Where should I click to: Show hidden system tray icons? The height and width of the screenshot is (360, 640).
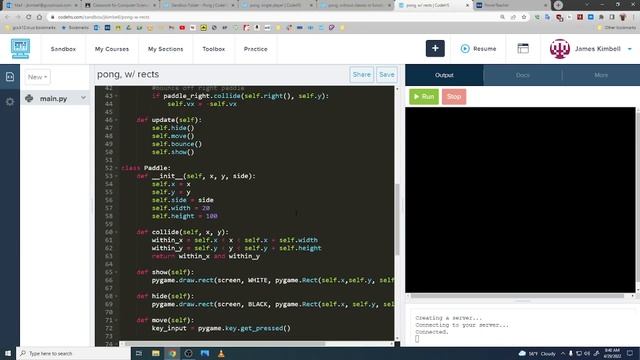(563, 353)
